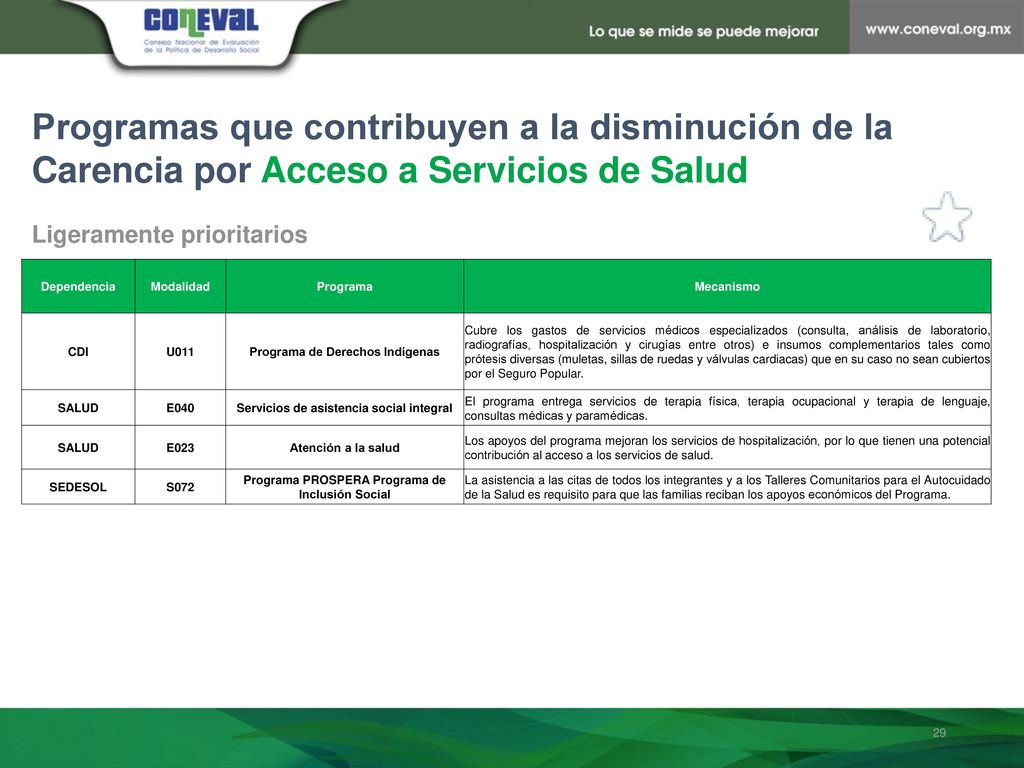Screen dimensions: 1024x768
Task: Select the 'E040' modality cell
Action: (180, 408)
